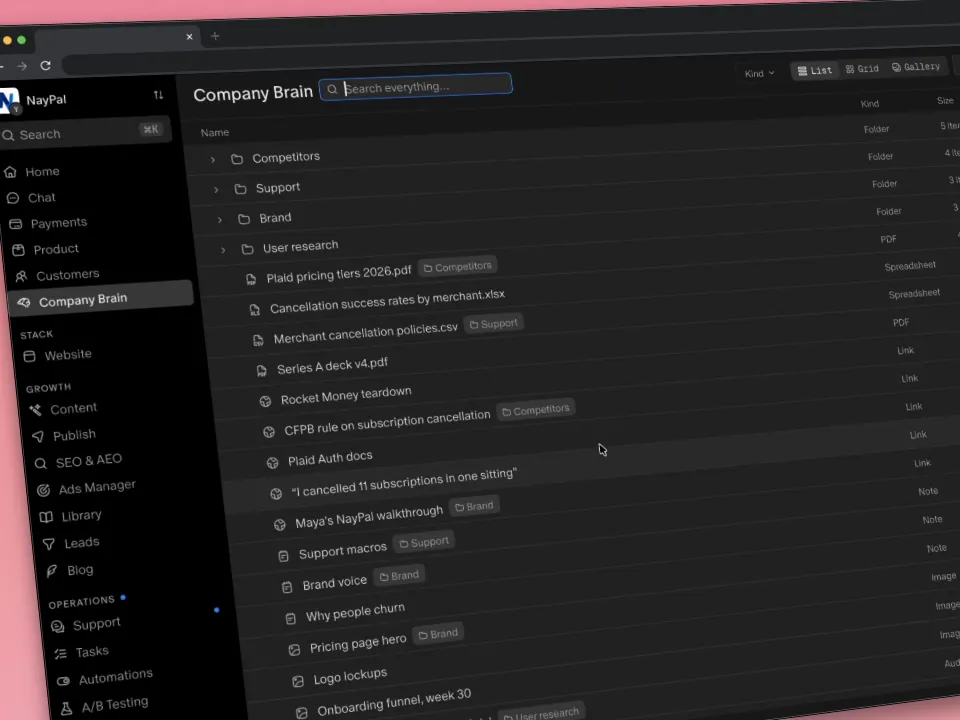Open the Leads funnel icon
This screenshot has height=720, width=960.
point(49,544)
